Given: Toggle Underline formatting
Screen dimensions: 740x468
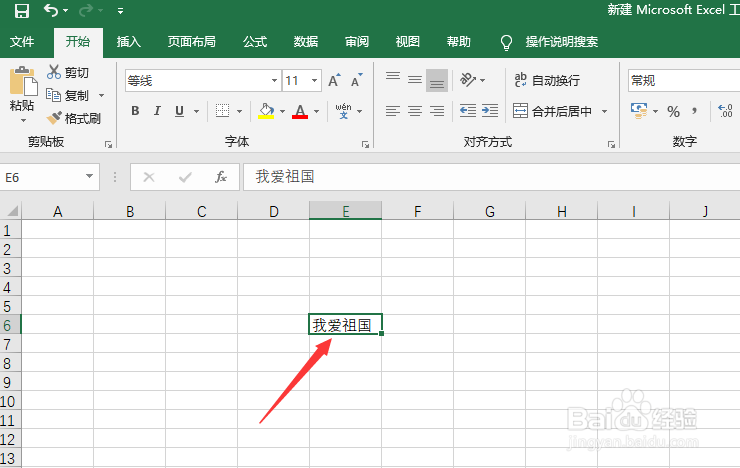Looking at the screenshot, I should (x=179, y=111).
